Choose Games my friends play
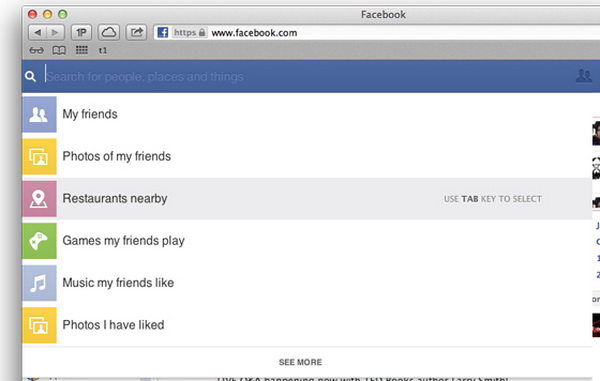 coord(307,241)
